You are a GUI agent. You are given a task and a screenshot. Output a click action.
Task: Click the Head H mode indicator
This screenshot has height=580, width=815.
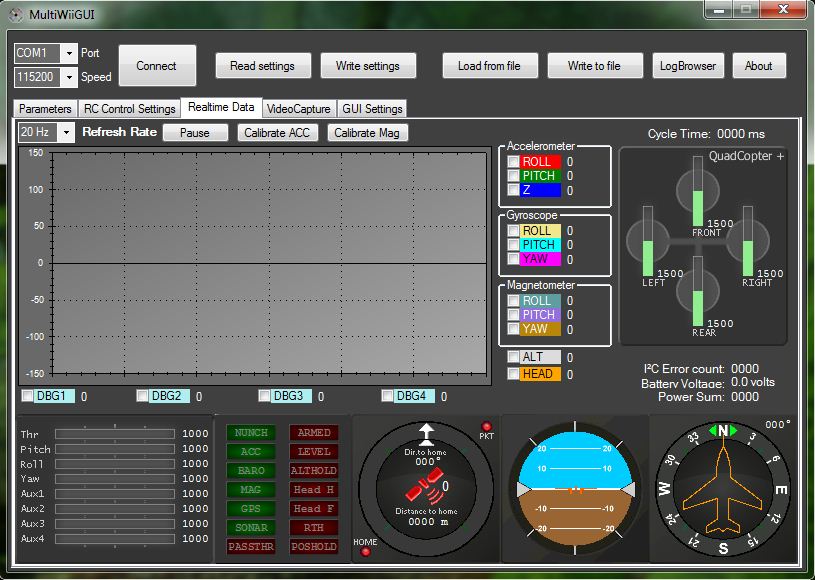pyautogui.click(x=314, y=490)
